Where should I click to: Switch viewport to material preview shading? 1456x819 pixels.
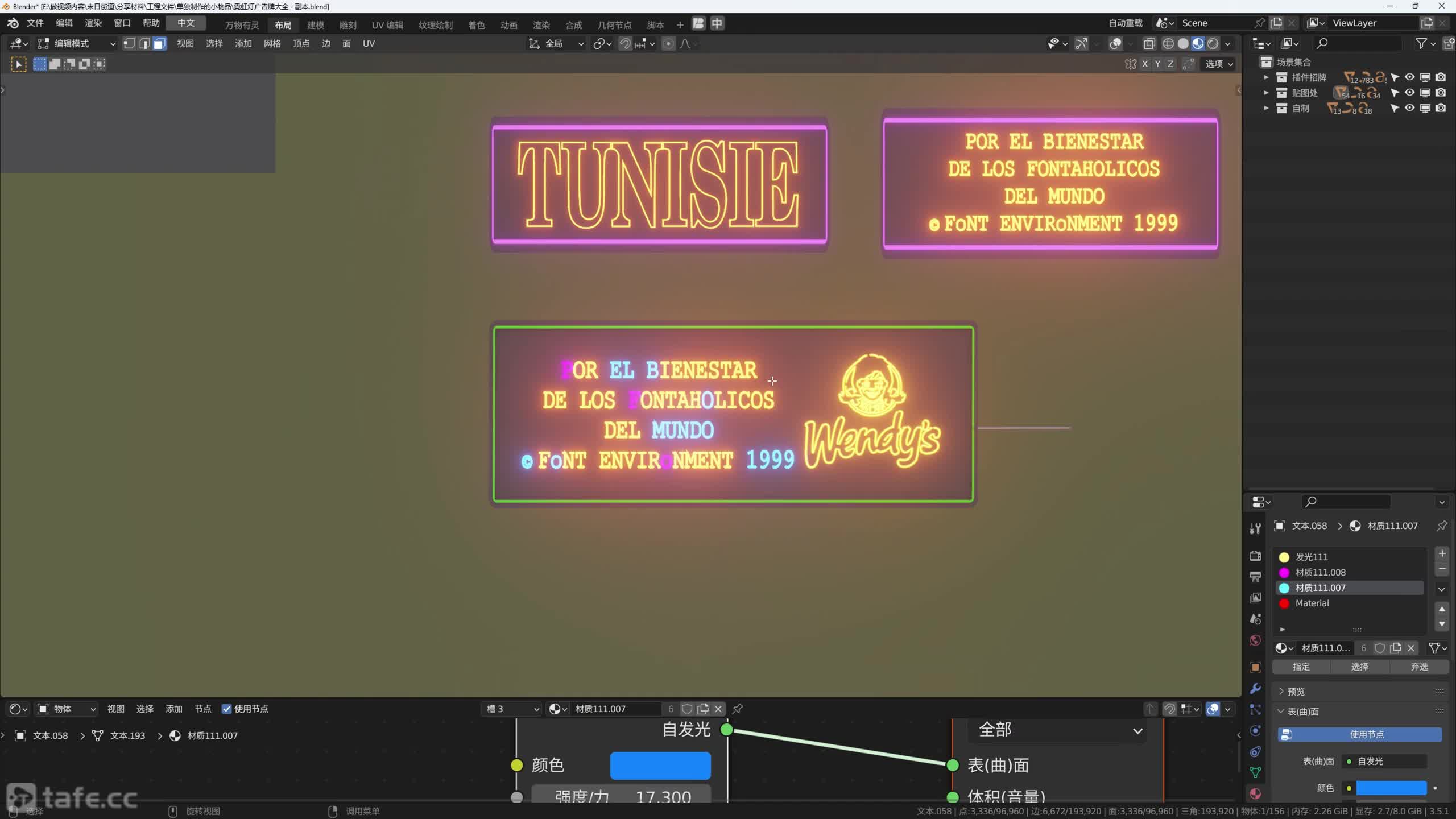pyautogui.click(x=1198, y=44)
